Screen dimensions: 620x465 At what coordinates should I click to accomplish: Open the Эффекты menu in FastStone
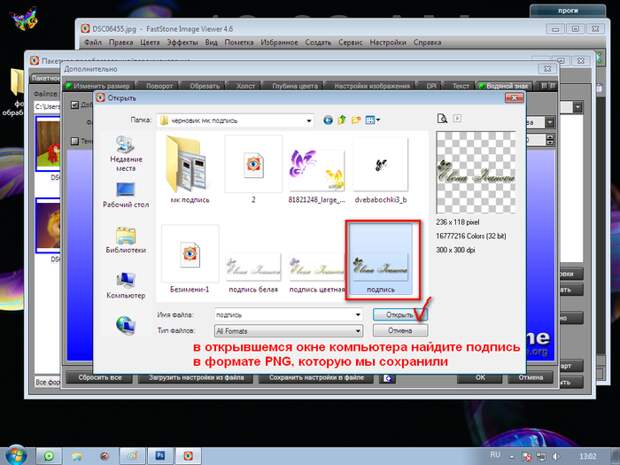click(x=182, y=42)
